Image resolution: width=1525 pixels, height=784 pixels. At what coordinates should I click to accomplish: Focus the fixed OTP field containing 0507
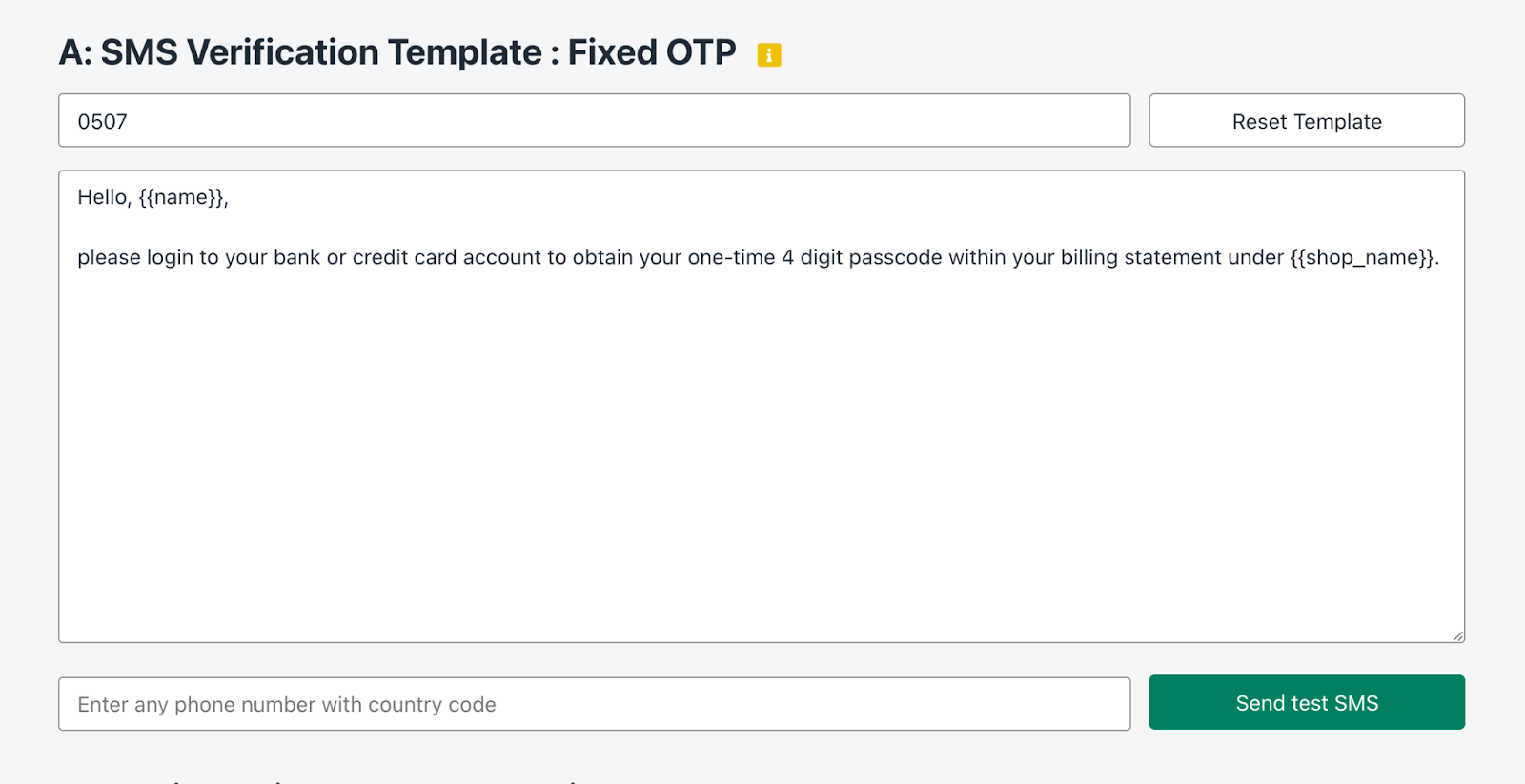[595, 120]
